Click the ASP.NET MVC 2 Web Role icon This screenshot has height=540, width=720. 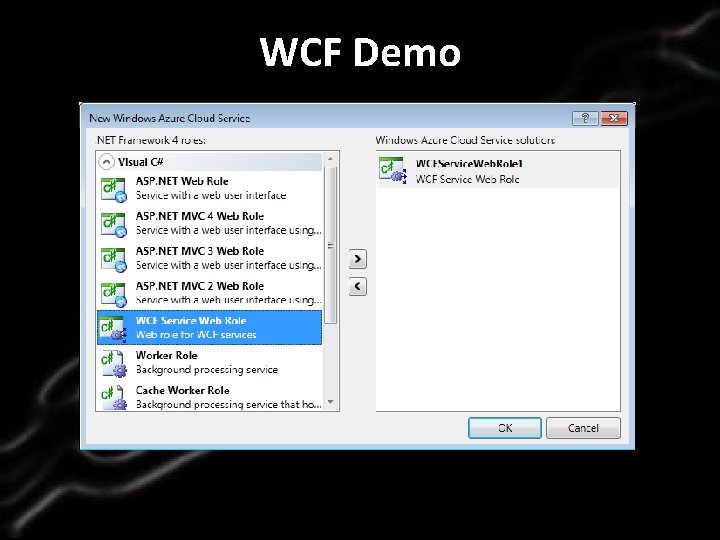pos(113,294)
